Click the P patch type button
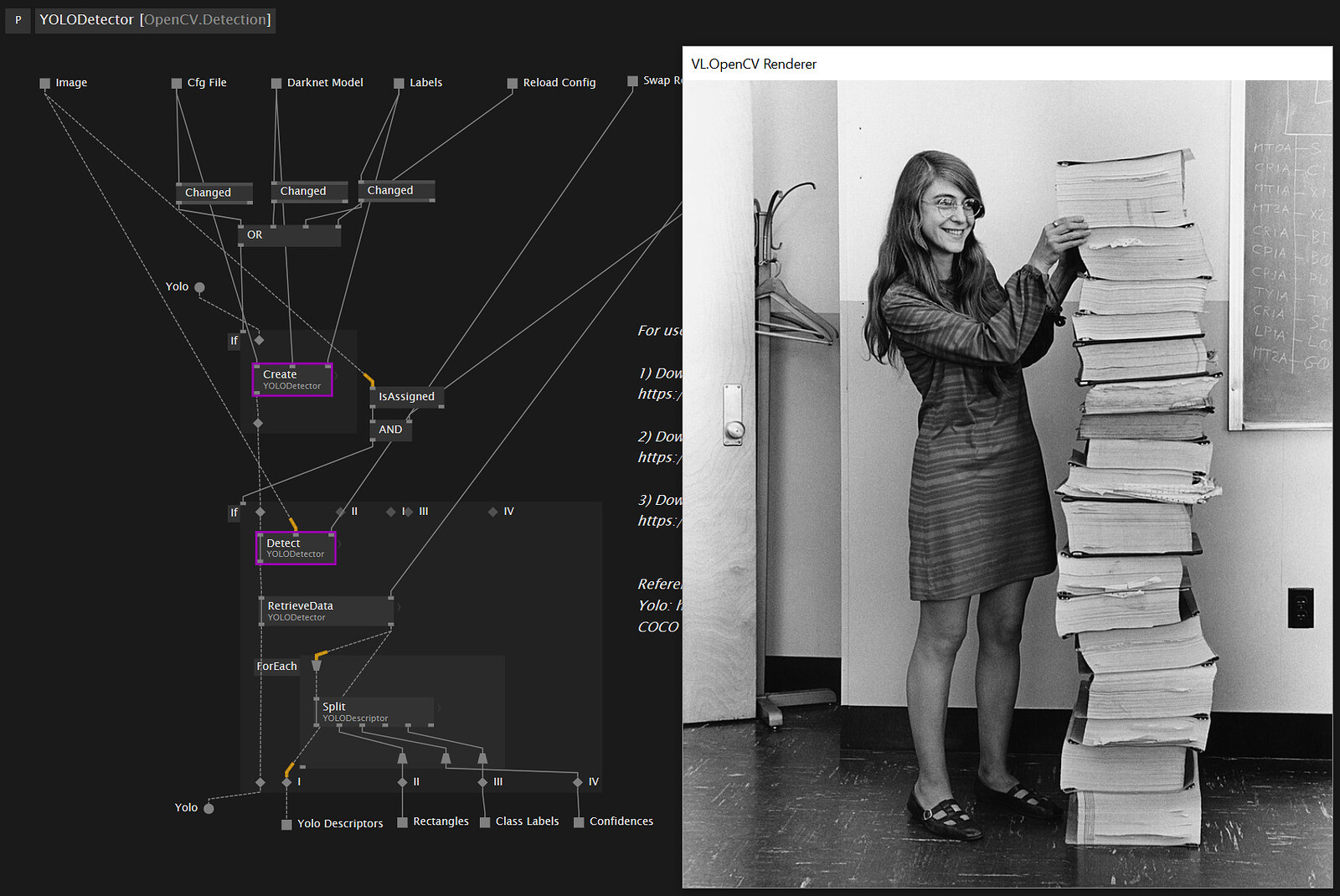Image resolution: width=1340 pixels, height=896 pixels. (18, 20)
